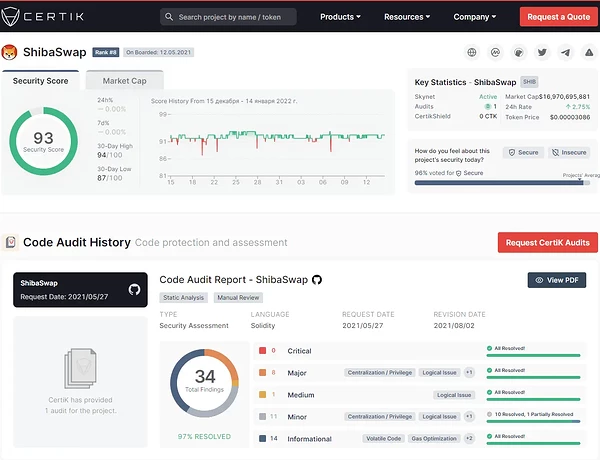Click the CertiK logo in header
The width and height of the screenshot is (600, 460).
tap(42, 16)
